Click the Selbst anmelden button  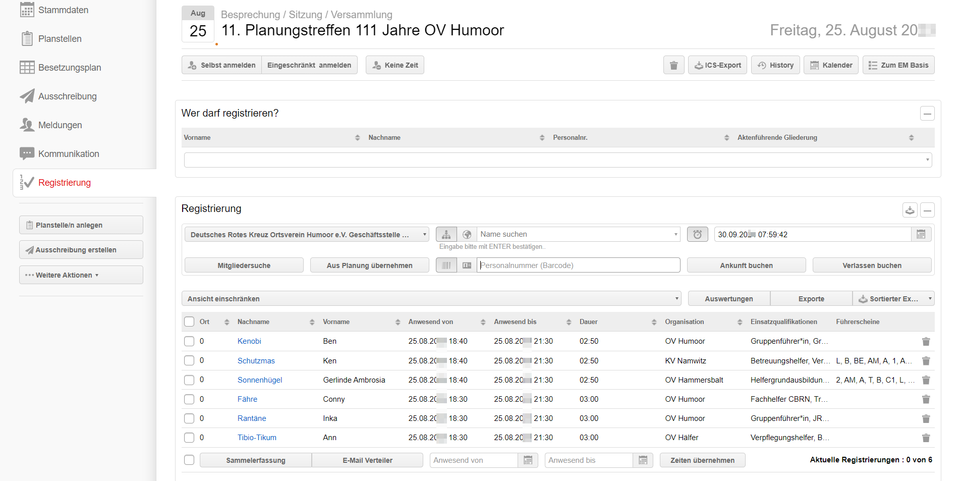[x=222, y=65]
